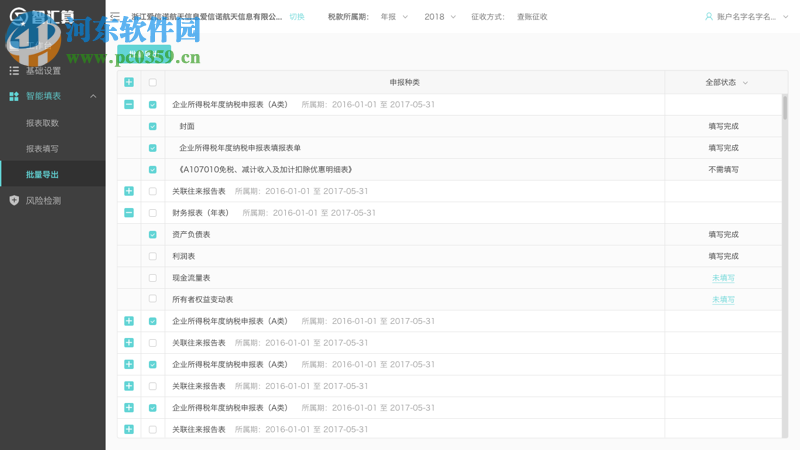Click 填写完成 status of 封面 row
This screenshot has width=800, height=450.
723,126
